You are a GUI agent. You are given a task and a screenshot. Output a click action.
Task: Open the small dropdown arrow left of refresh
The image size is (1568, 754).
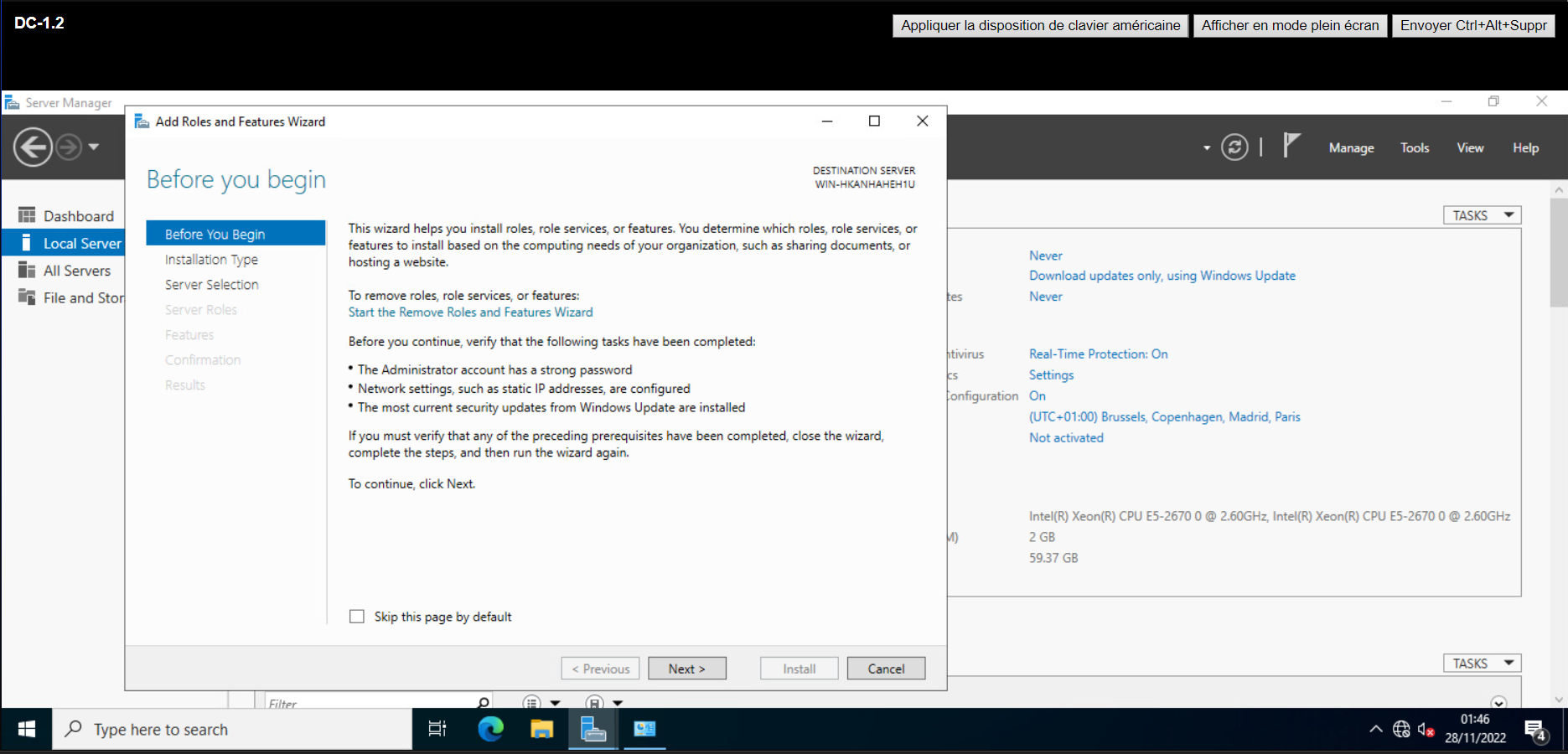click(1207, 148)
